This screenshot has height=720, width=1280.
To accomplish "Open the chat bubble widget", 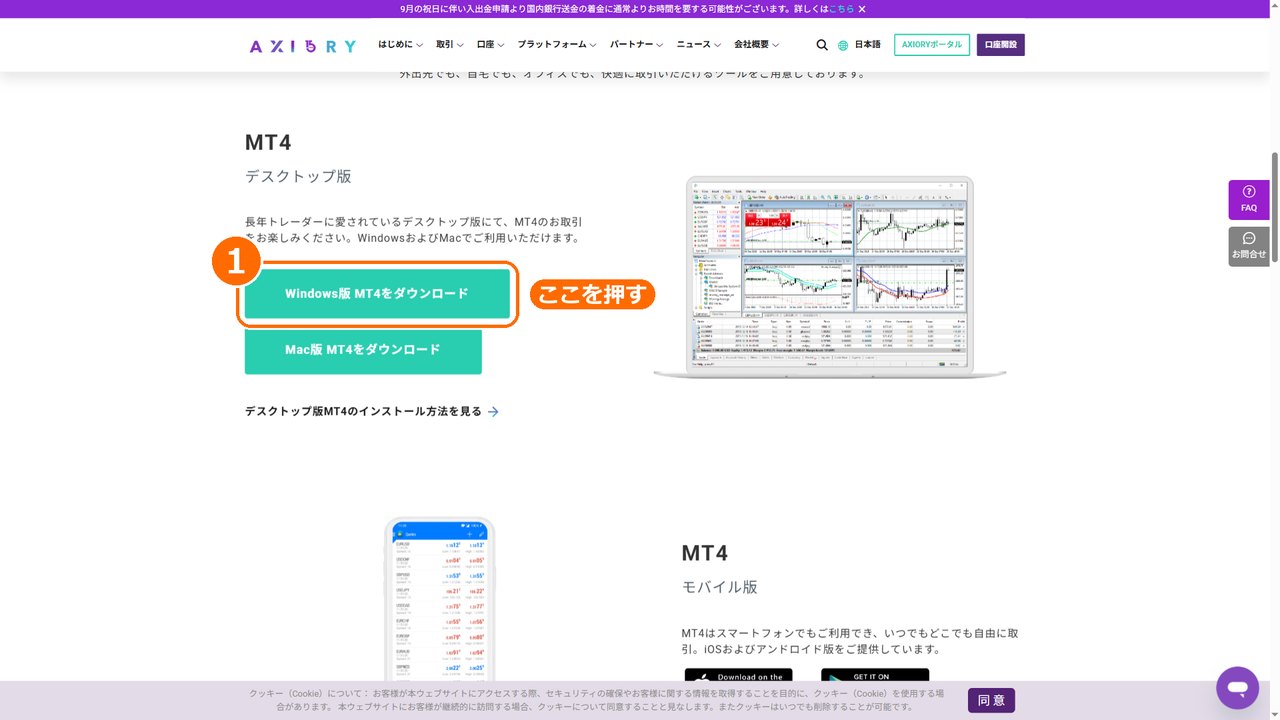I will (x=1237, y=688).
